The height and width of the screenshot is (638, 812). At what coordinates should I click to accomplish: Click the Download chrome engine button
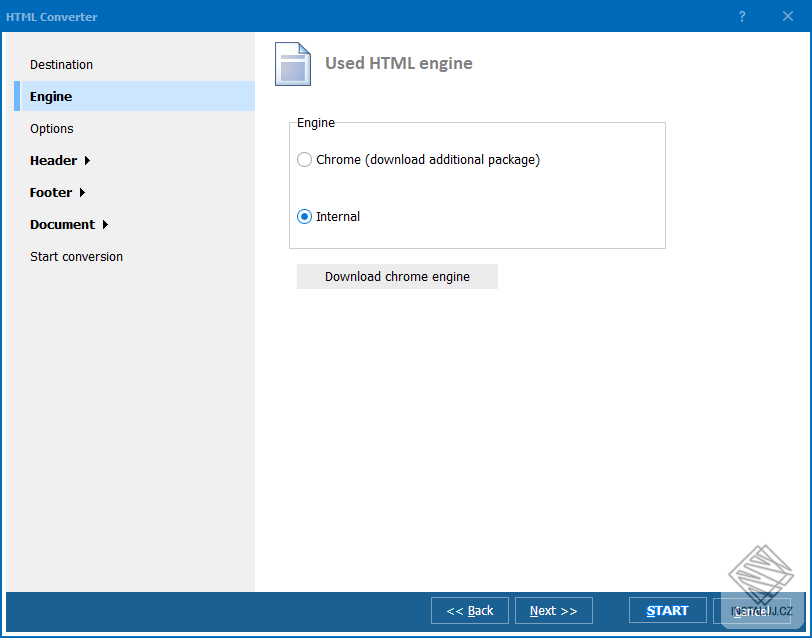pos(397,276)
